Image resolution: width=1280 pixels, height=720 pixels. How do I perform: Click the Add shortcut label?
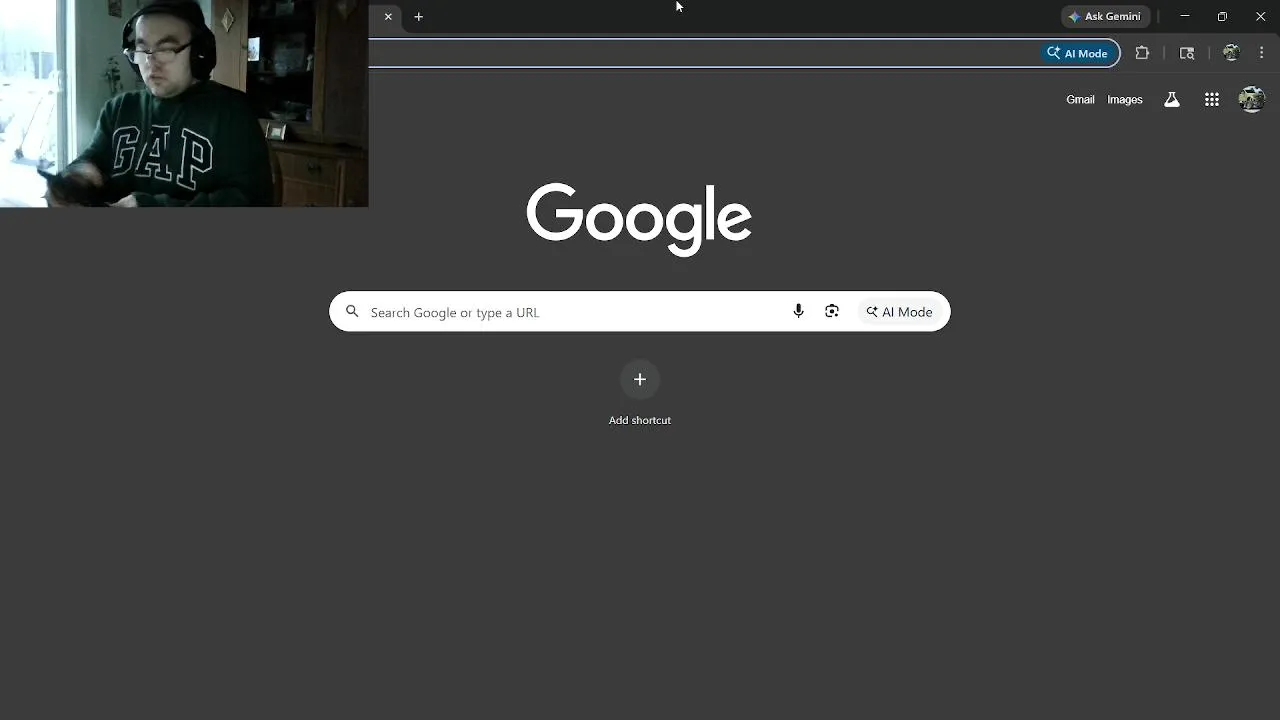pos(640,420)
